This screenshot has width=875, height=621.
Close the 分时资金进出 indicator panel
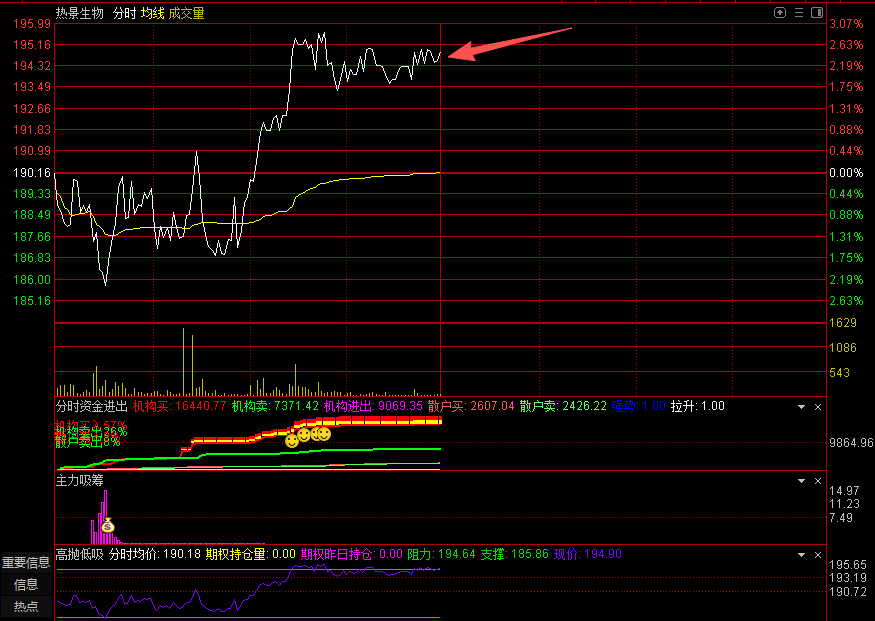point(817,407)
